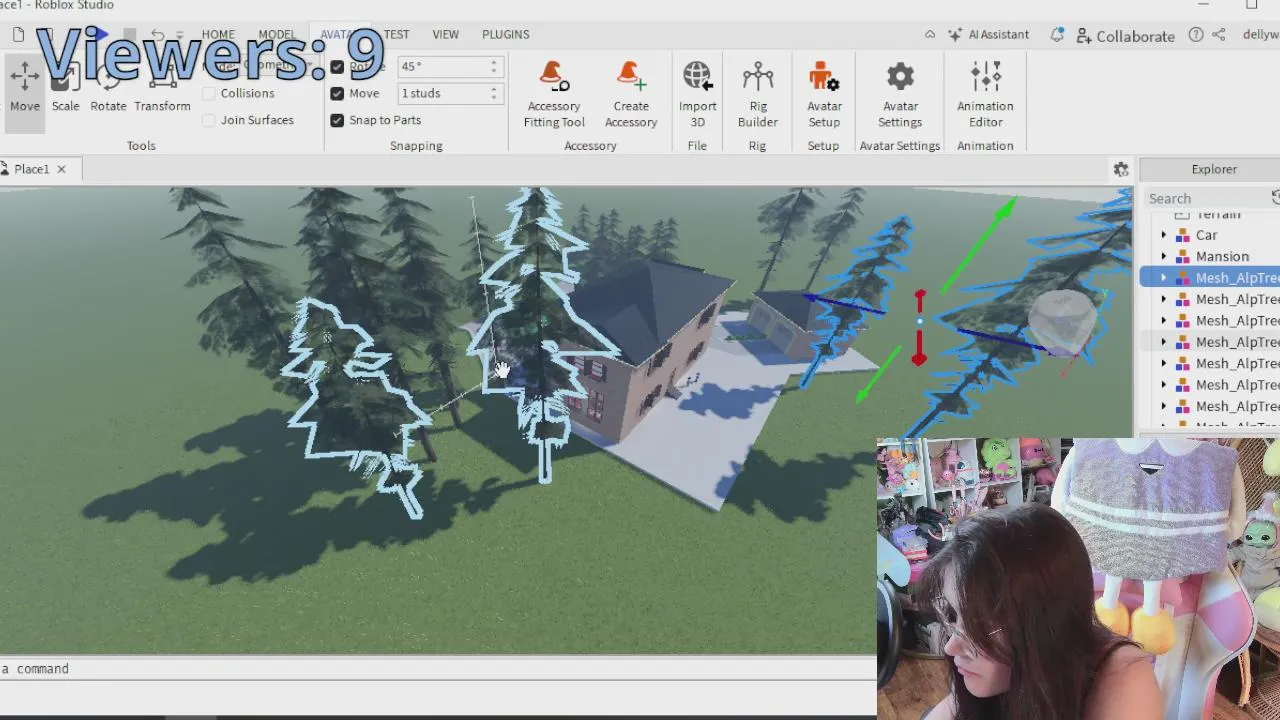The image size is (1280, 720).
Task: Close the Place1 document tab
Action: [61, 169]
